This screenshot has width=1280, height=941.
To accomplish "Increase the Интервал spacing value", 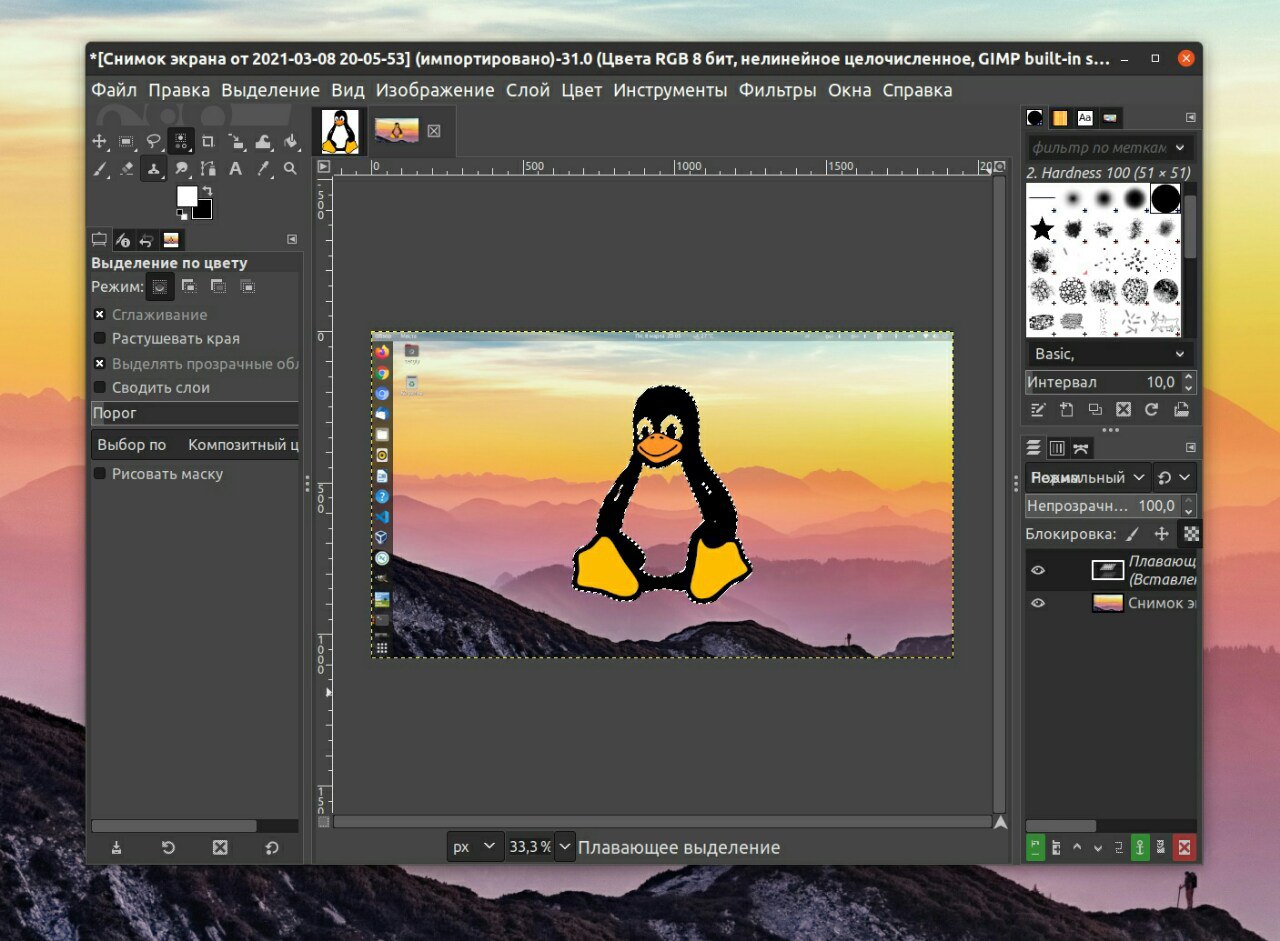I will click(1188, 377).
